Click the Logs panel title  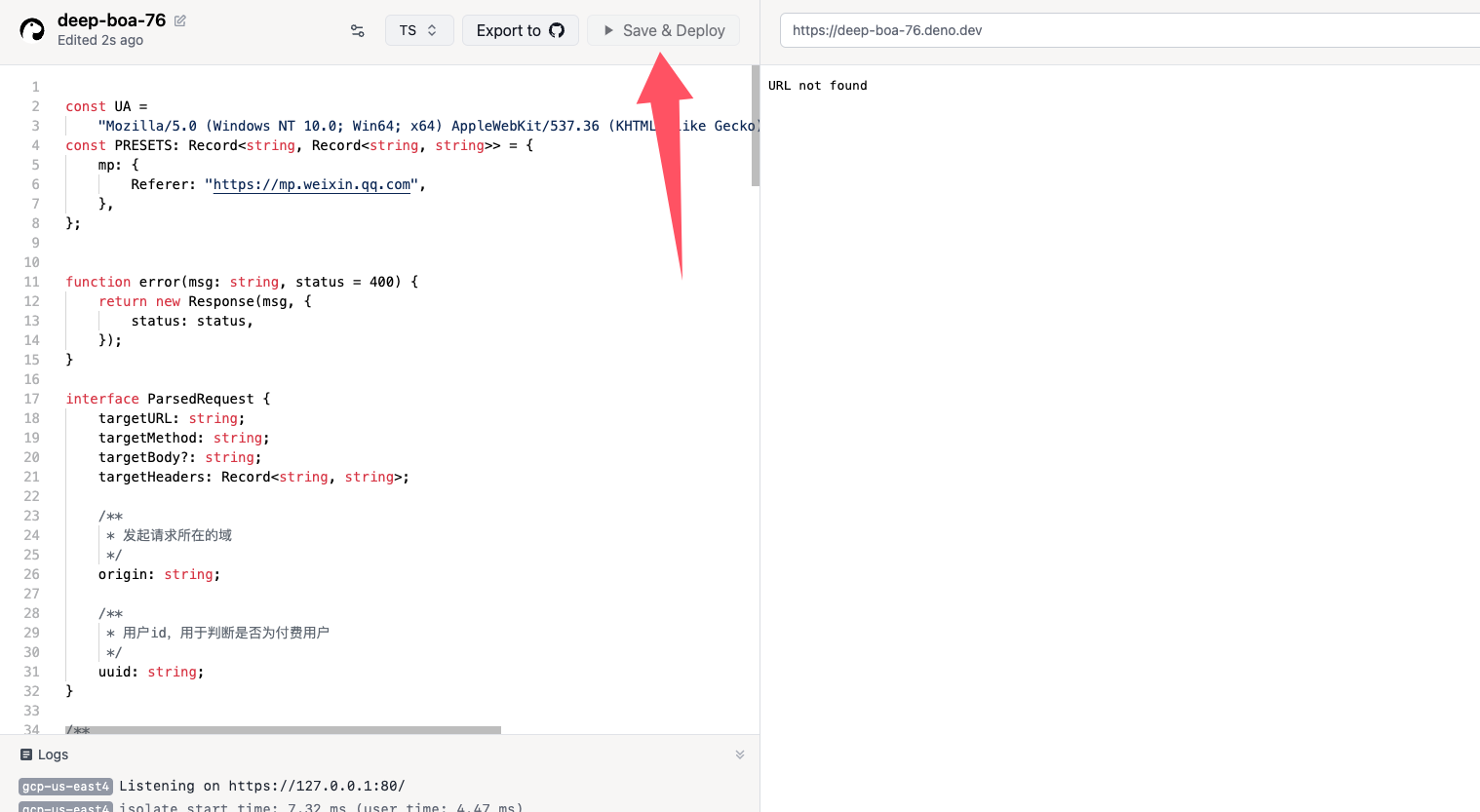(x=53, y=754)
